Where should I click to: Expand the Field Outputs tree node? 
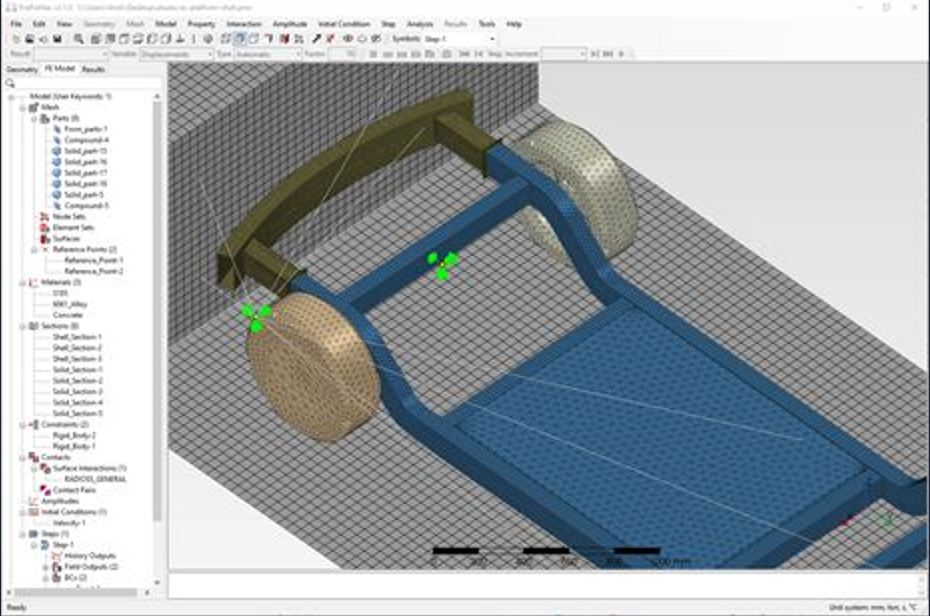tap(45, 567)
